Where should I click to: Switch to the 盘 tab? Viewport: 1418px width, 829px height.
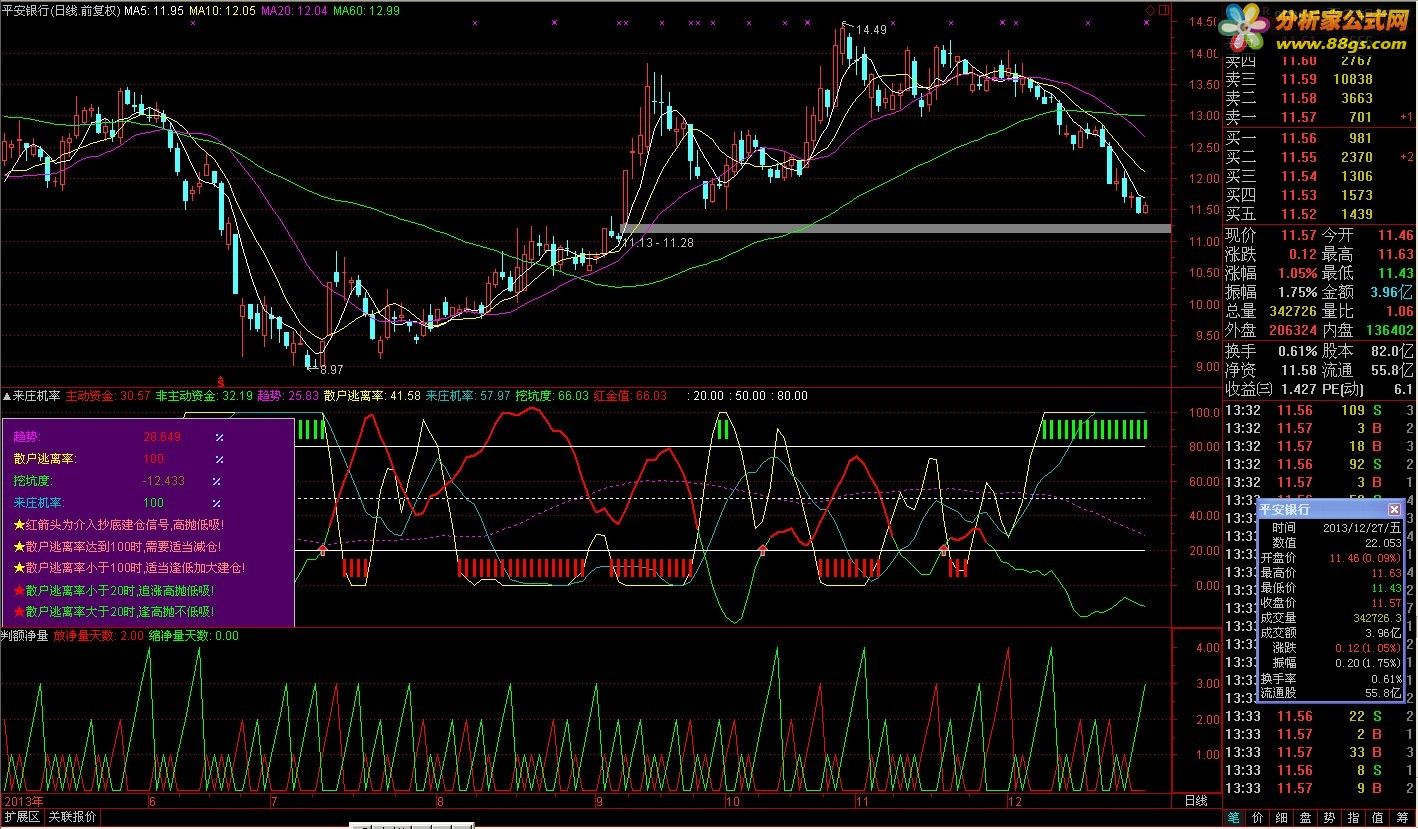1304,818
